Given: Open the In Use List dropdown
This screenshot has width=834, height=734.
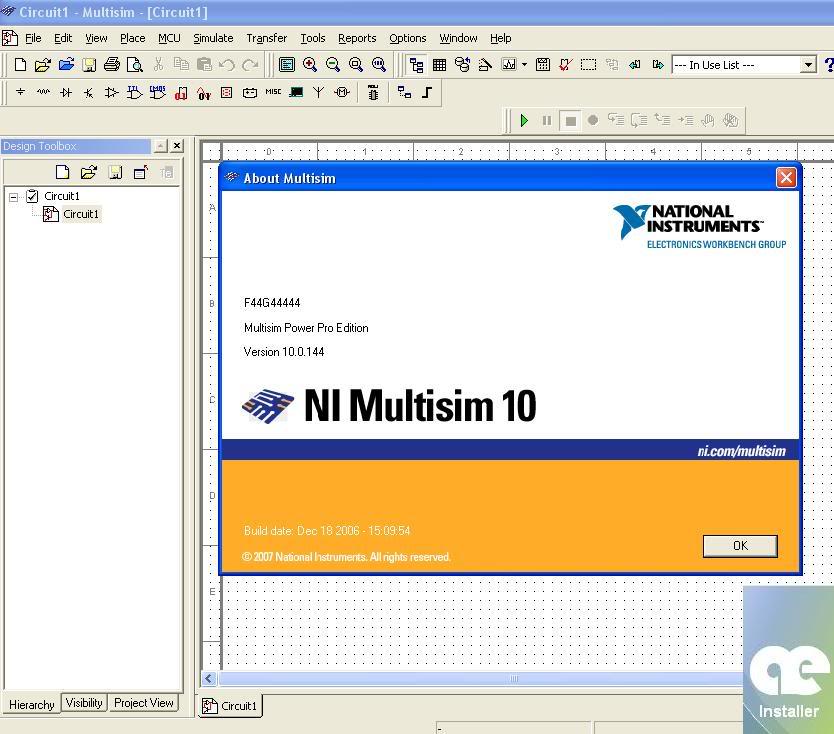Looking at the screenshot, I should coord(808,65).
